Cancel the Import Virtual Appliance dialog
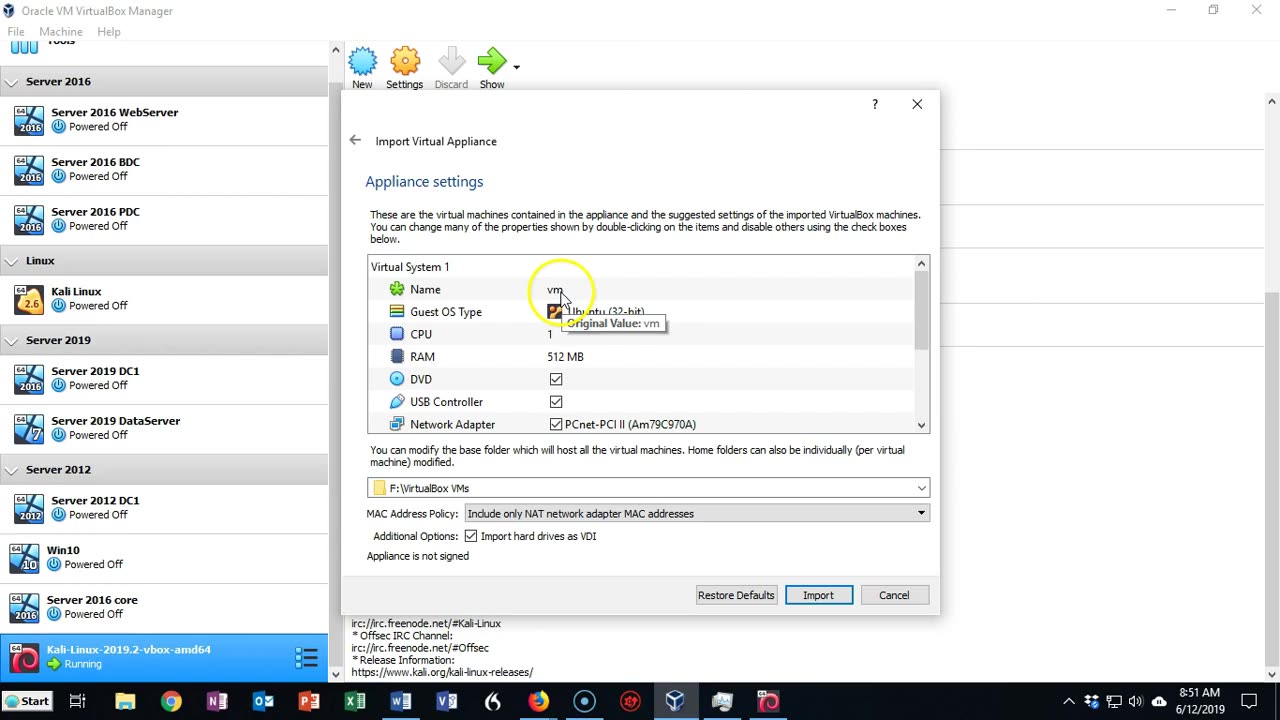The image size is (1280, 720). (894, 595)
